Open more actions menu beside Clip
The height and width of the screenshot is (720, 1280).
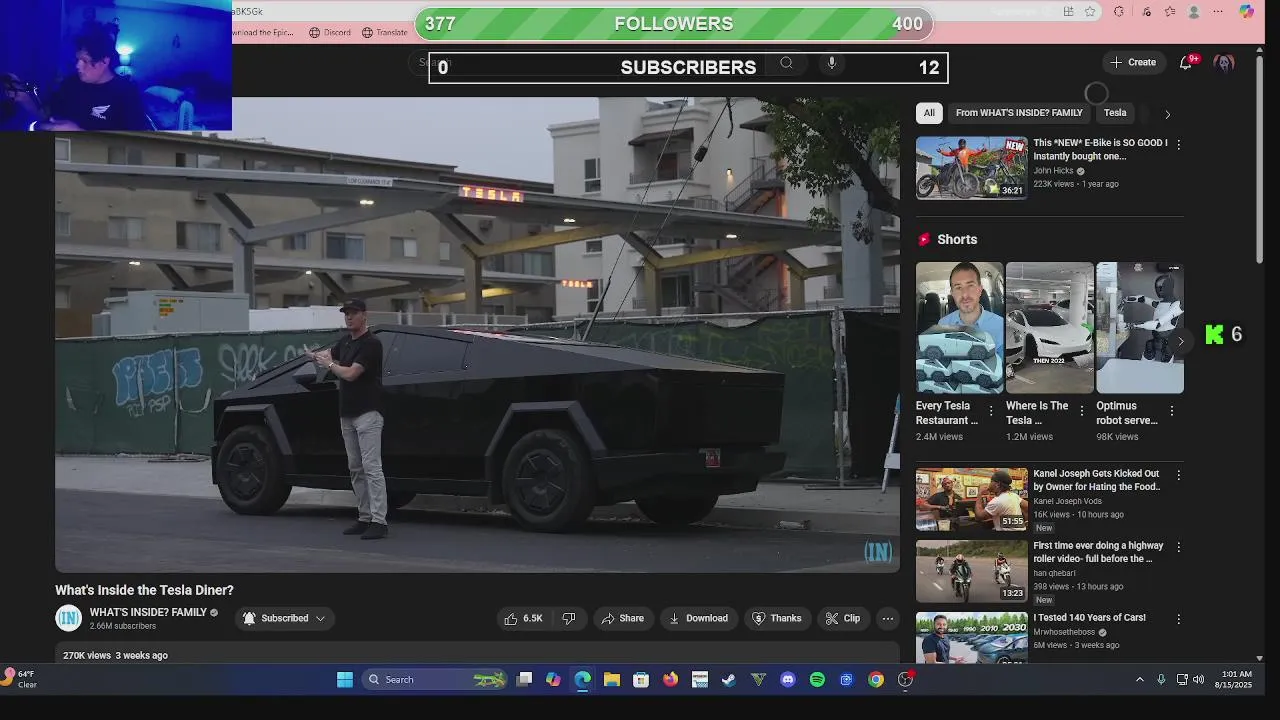tap(887, 618)
